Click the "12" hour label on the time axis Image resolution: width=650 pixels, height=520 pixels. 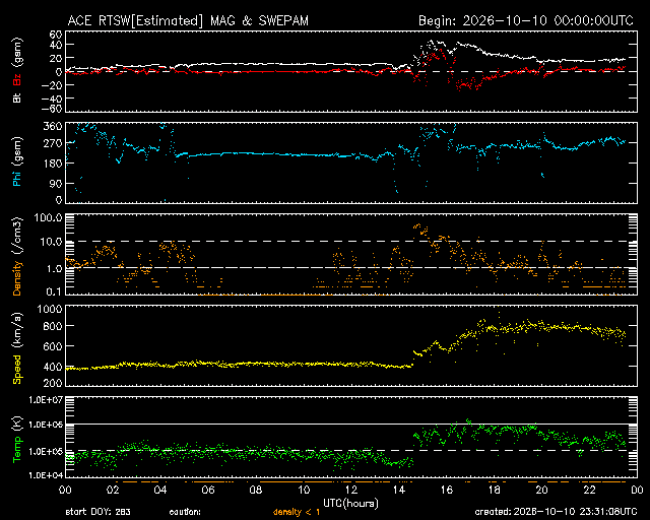[352, 490]
